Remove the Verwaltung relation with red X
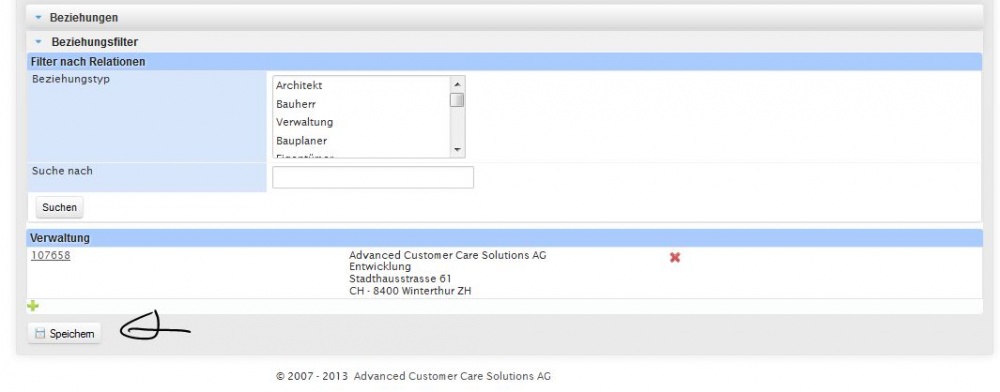Viewport: 1000px width, 392px height. [675, 257]
